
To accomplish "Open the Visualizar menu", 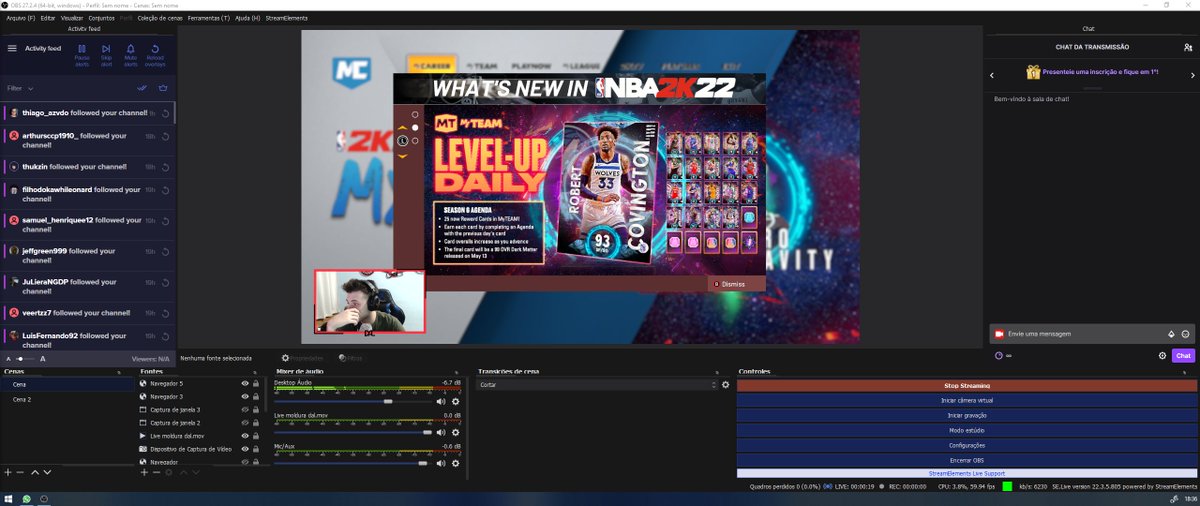I will 72,18.
